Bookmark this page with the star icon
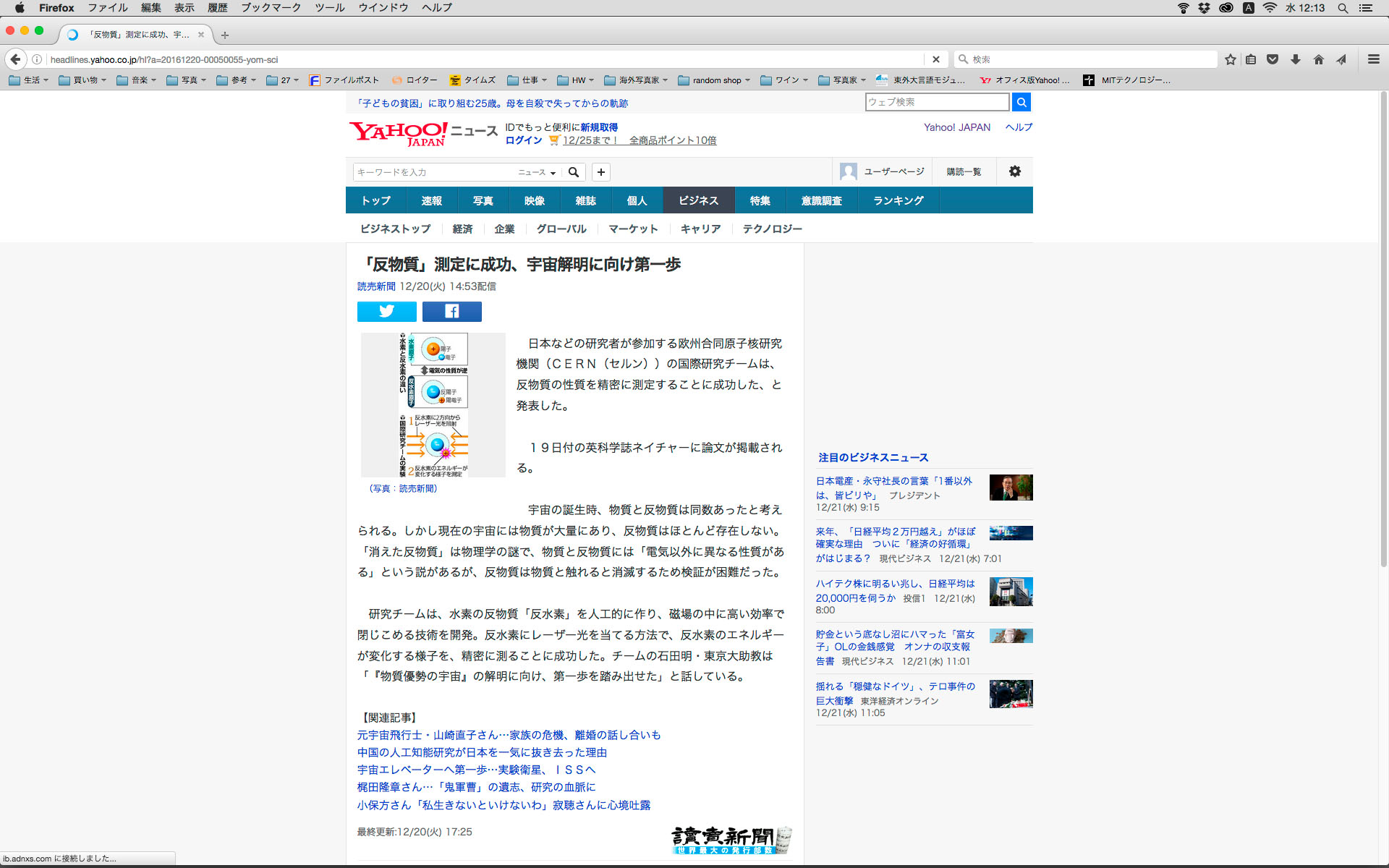The width and height of the screenshot is (1389, 868). coord(1230,59)
